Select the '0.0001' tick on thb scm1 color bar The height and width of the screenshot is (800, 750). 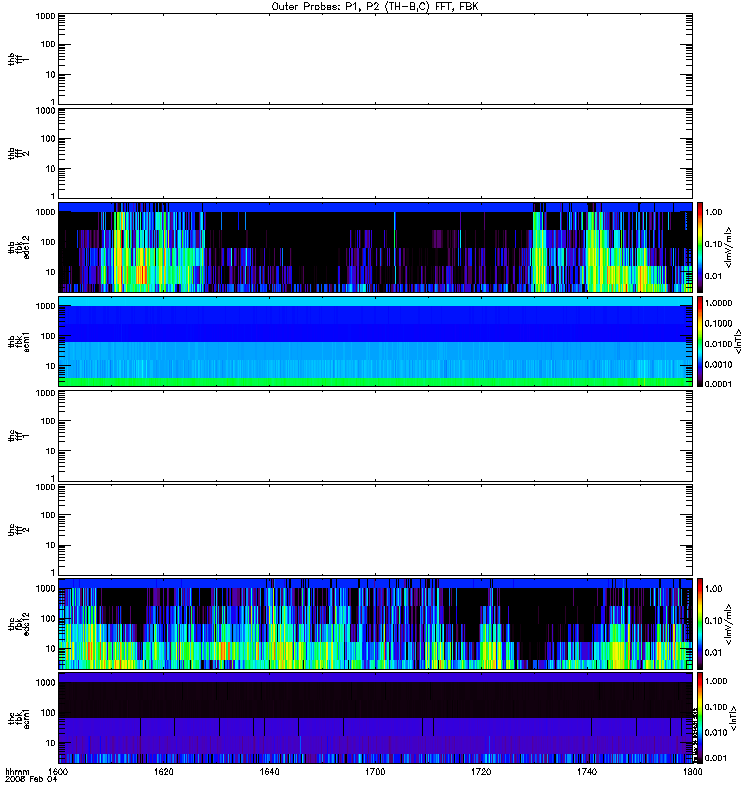click(x=718, y=384)
